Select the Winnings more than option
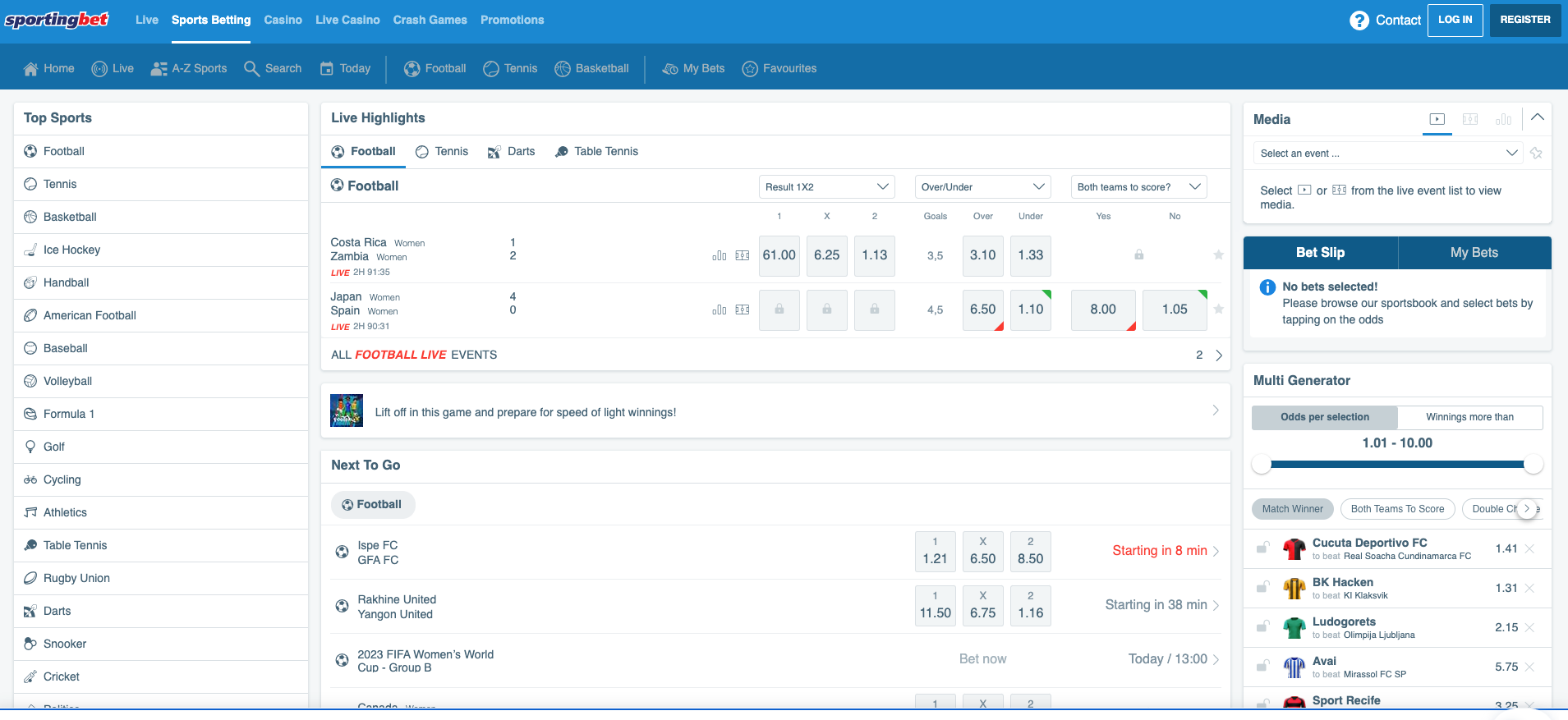This screenshot has width=1568, height=720. pos(1469,417)
